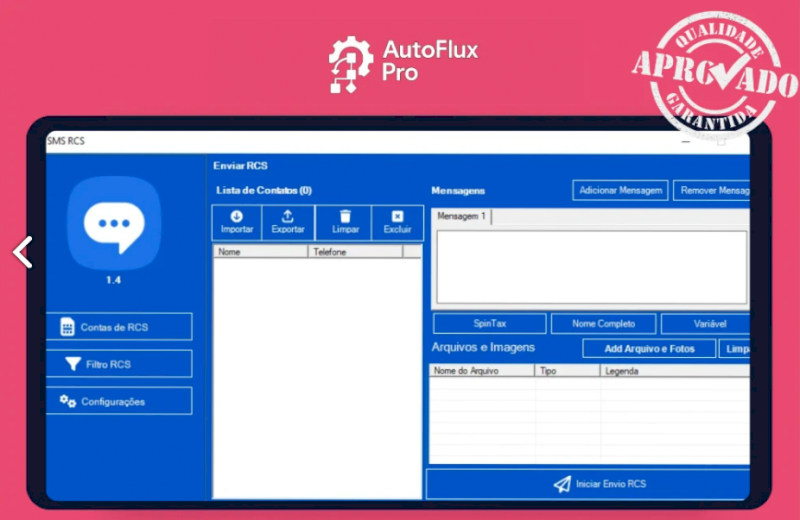Open the Filtro RCS section
The width and height of the screenshot is (800, 520).
tap(119, 364)
